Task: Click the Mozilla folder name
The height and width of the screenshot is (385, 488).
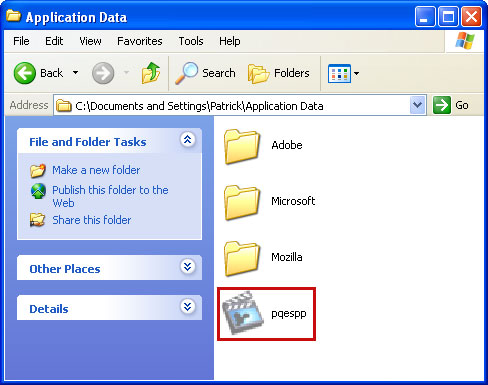Action: [x=287, y=257]
